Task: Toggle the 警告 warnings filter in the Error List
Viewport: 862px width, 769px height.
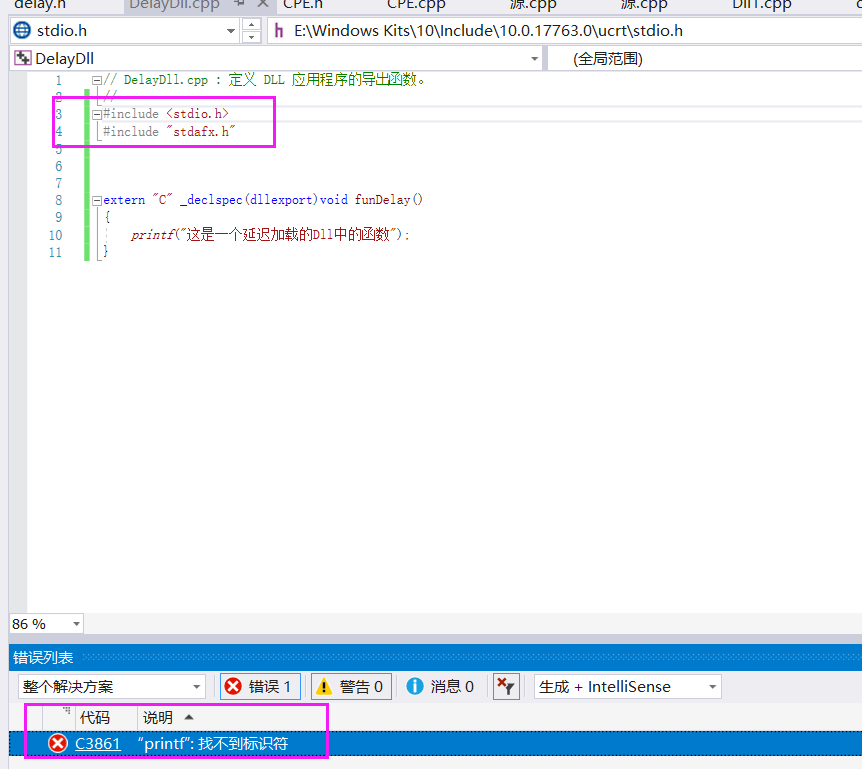Action: (350, 686)
